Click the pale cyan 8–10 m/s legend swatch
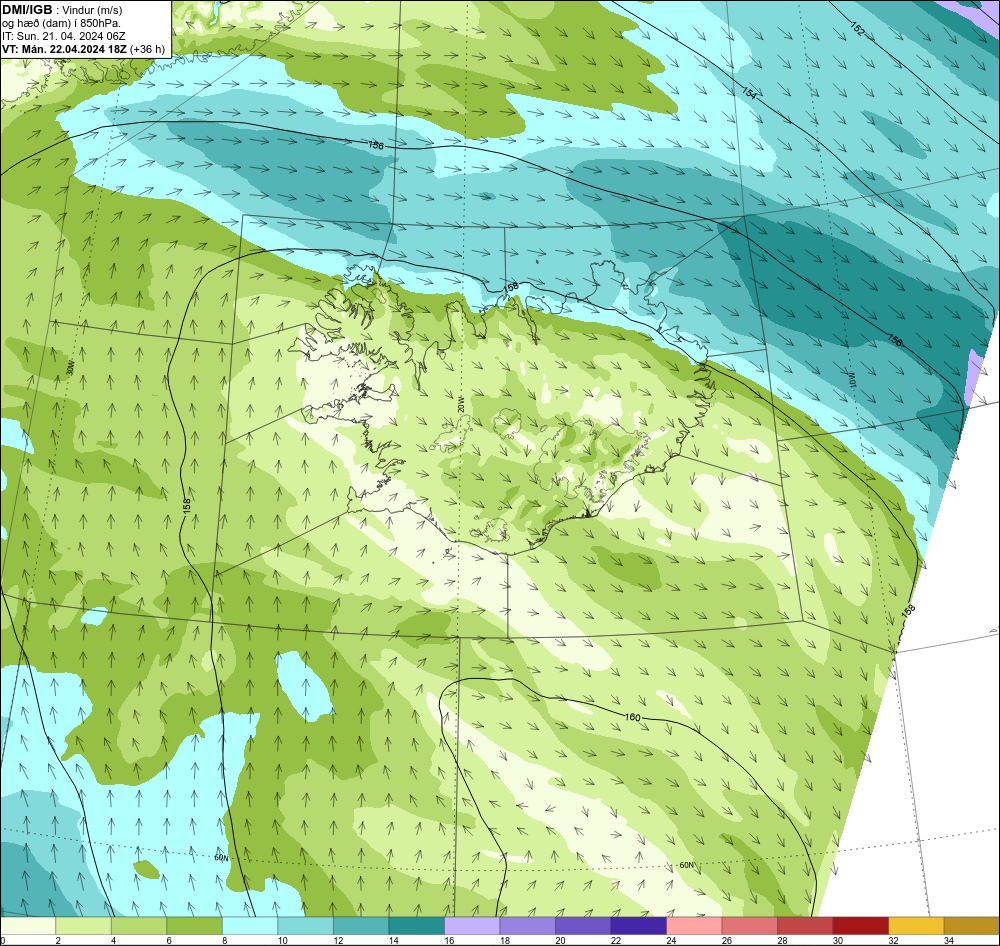Viewport: 1000px width, 946px height. click(250, 926)
